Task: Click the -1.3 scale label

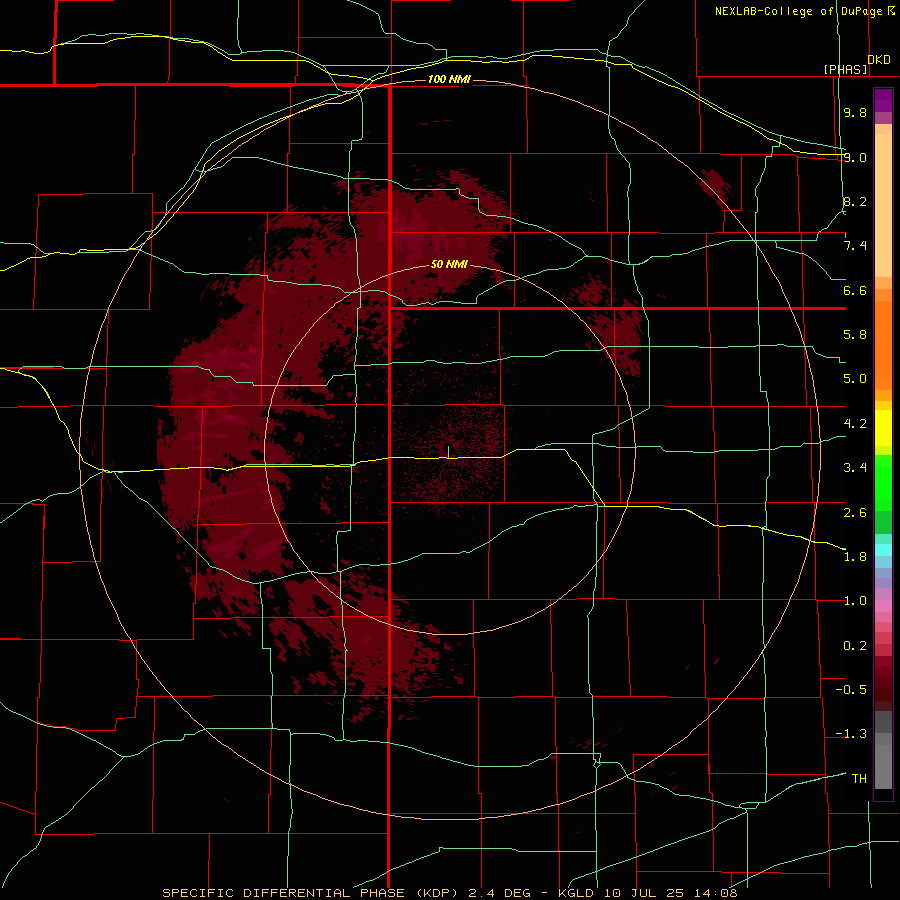Action: (851, 734)
